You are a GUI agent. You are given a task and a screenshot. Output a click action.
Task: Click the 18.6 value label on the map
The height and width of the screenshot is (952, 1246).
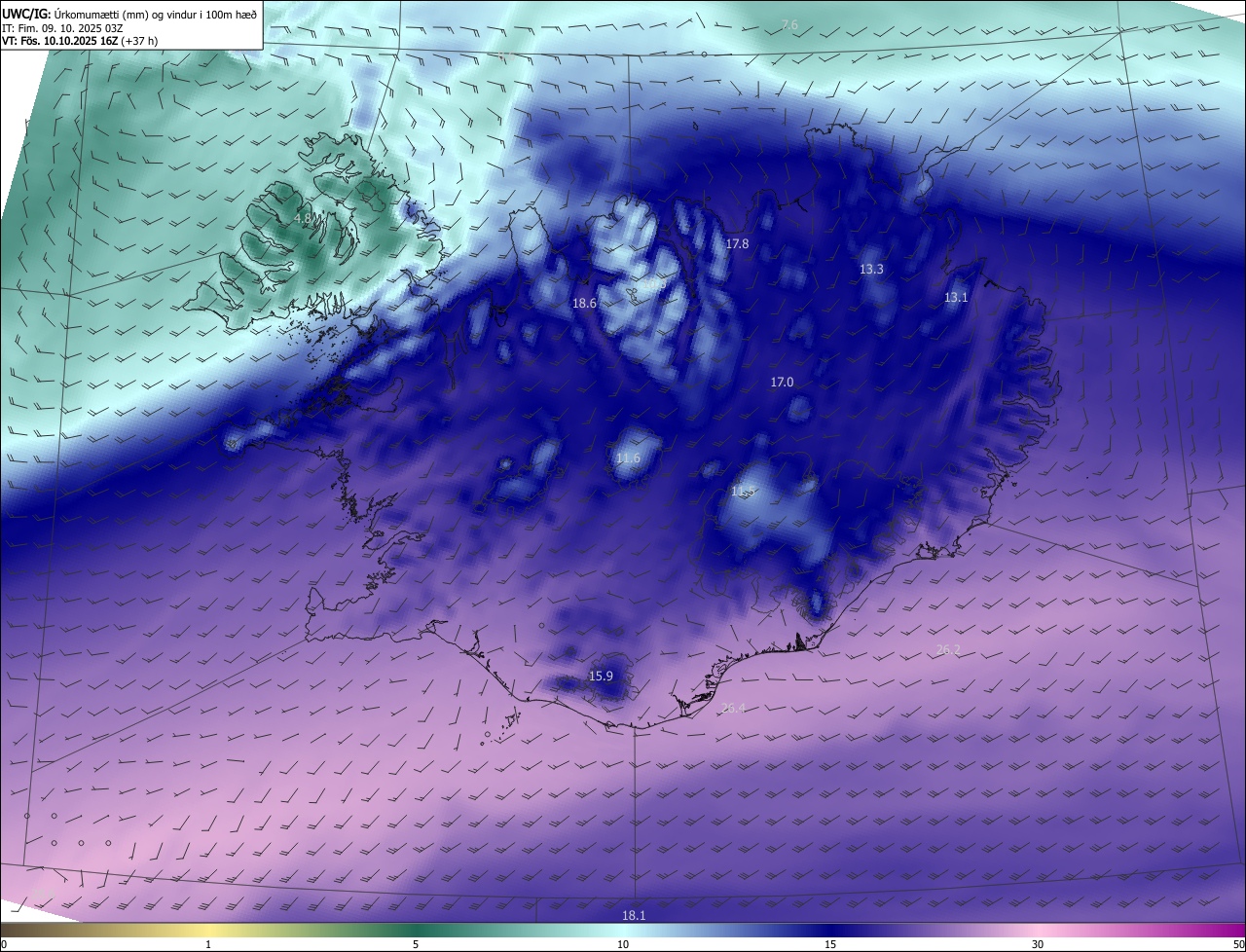(x=584, y=304)
